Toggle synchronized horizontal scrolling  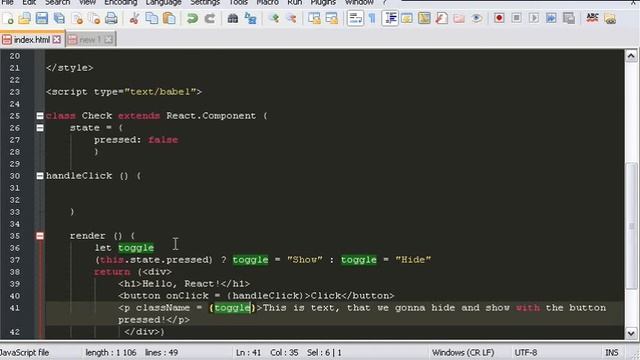(331, 18)
